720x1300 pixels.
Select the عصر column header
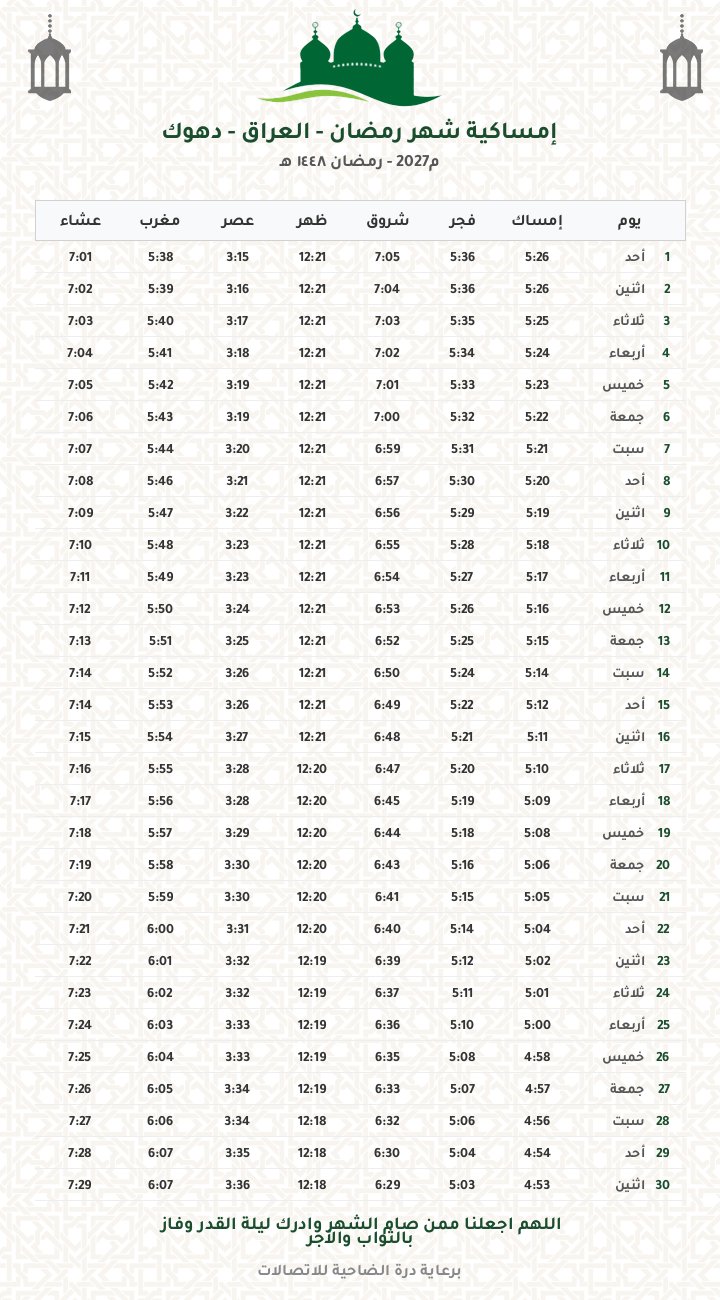point(237,221)
